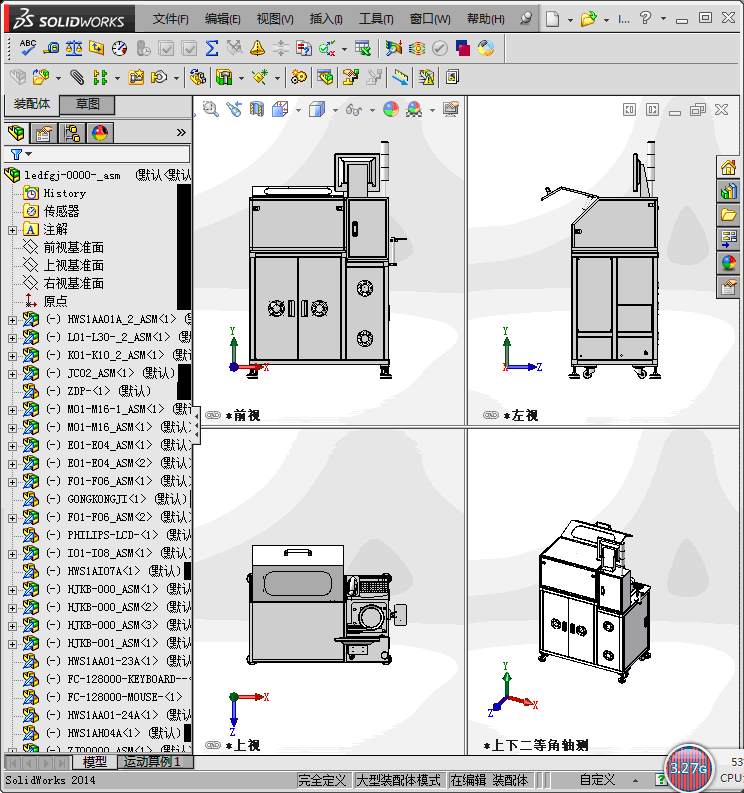Open the ConfigurationManager tab icon
Viewport: 744px width, 793px height.
72,133
